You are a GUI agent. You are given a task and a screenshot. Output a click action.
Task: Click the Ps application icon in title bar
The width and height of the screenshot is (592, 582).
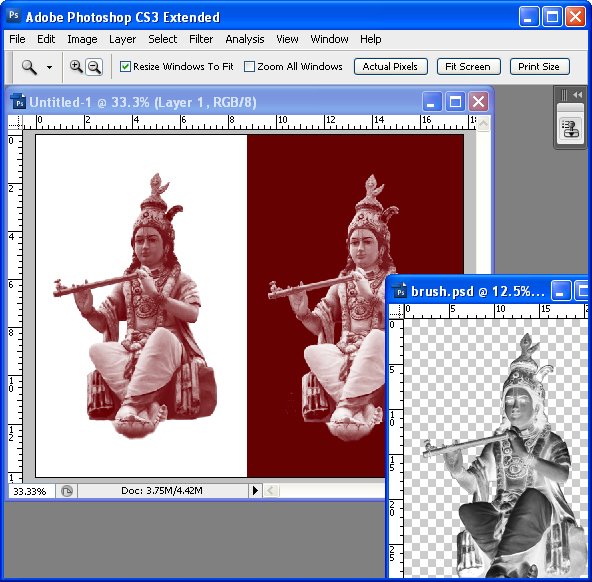[x=14, y=15]
